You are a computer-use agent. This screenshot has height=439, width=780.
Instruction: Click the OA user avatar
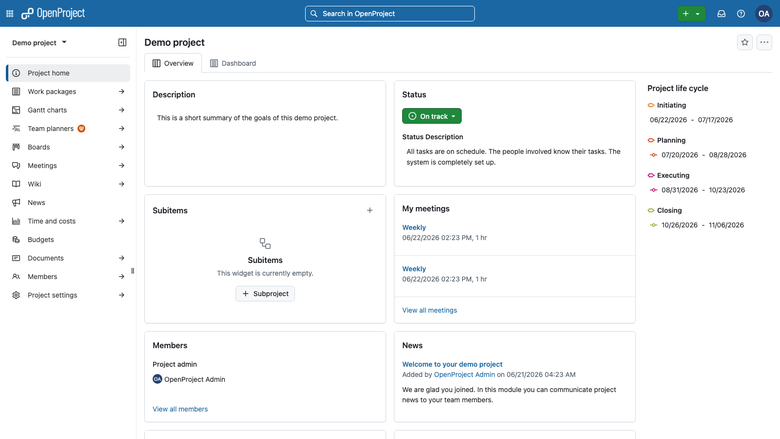pos(764,13)
